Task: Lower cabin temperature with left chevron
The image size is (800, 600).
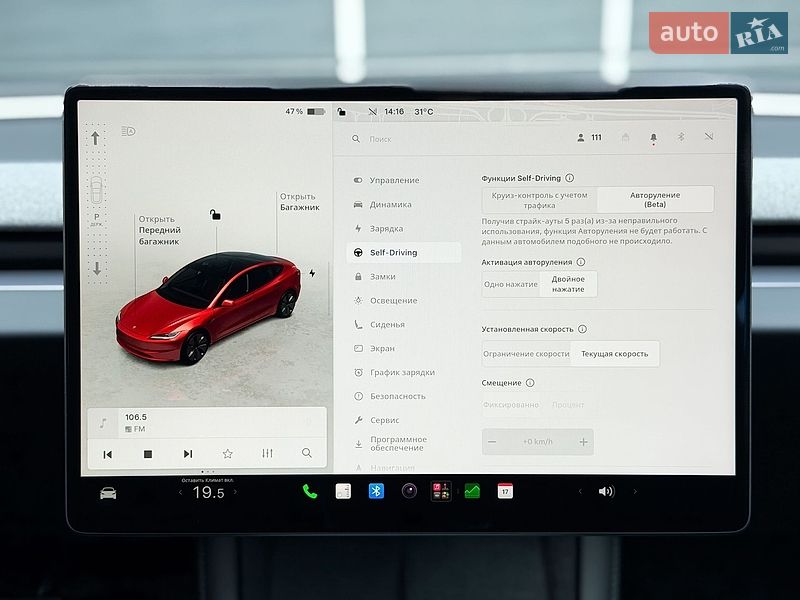Action: [x=180, y=492]
